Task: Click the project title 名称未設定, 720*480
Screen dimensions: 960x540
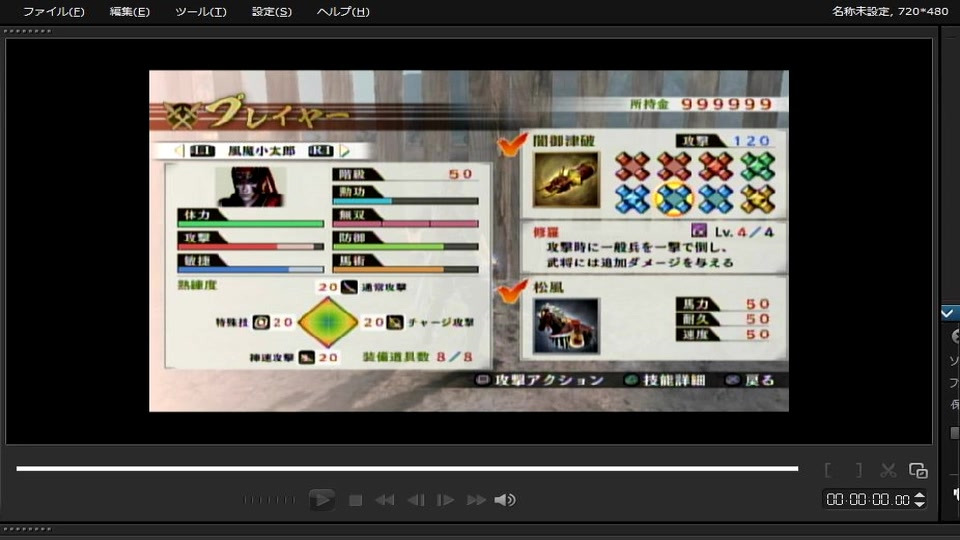Action: (x=890, y=11)
